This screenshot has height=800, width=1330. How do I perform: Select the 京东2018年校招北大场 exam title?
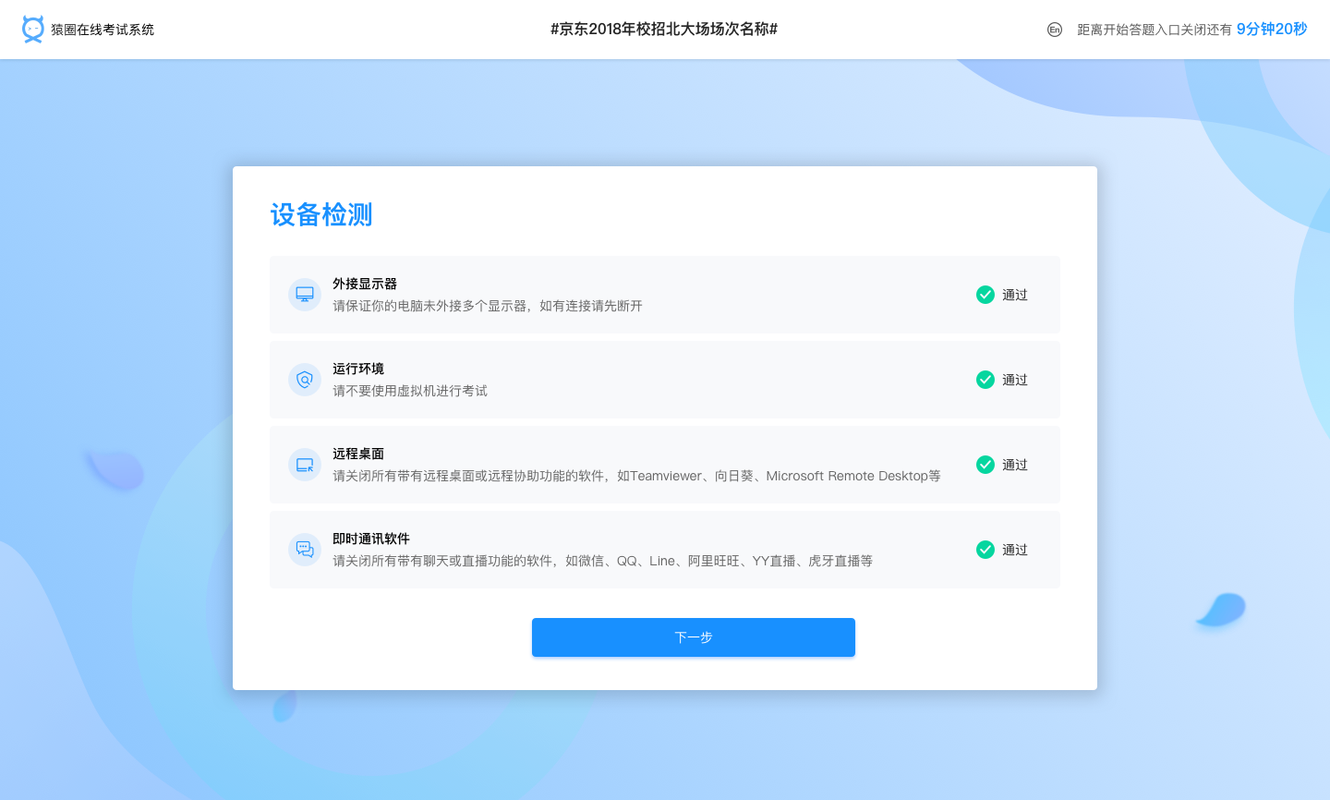[x=665, y=29]
